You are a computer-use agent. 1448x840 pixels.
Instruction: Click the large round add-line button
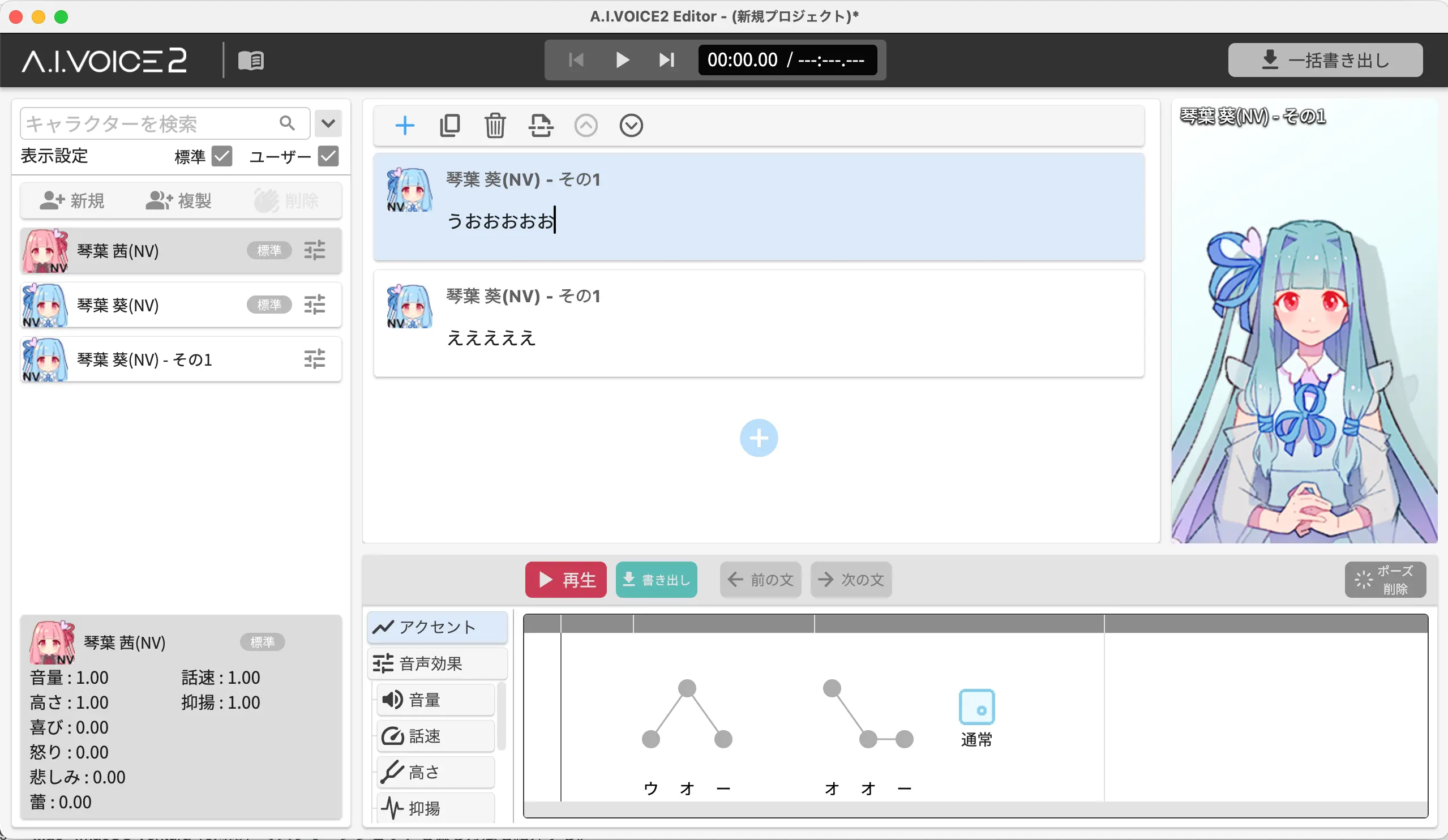[x=759, y=438]
